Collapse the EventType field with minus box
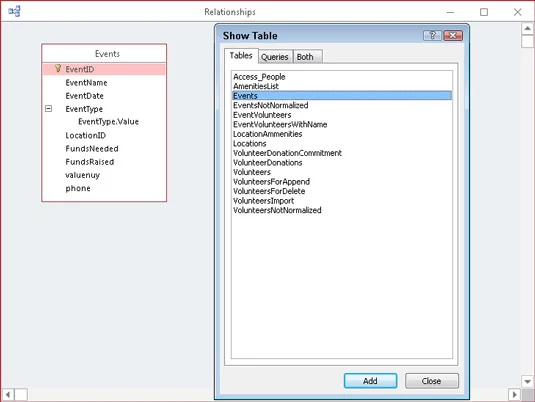Image resolution: width=535 pixels, height=402 pixels. tap(48, 109)
